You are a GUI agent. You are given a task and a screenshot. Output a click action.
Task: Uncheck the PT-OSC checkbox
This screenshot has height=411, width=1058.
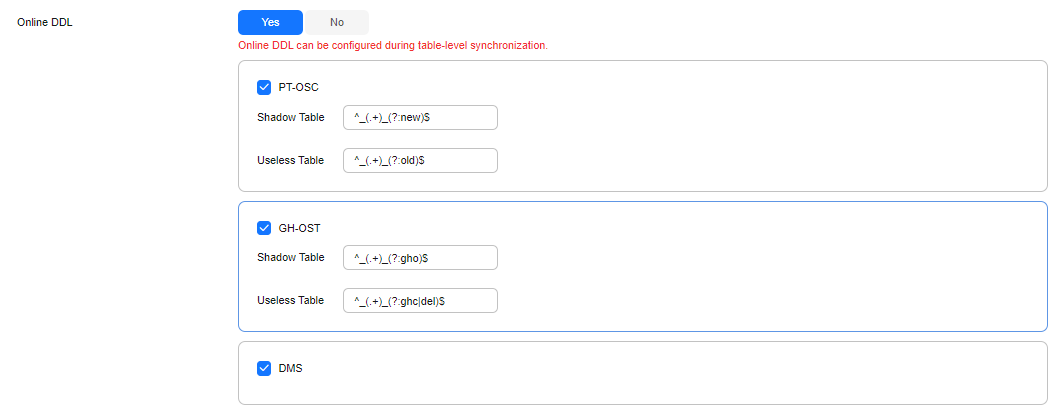pos(264,88)
